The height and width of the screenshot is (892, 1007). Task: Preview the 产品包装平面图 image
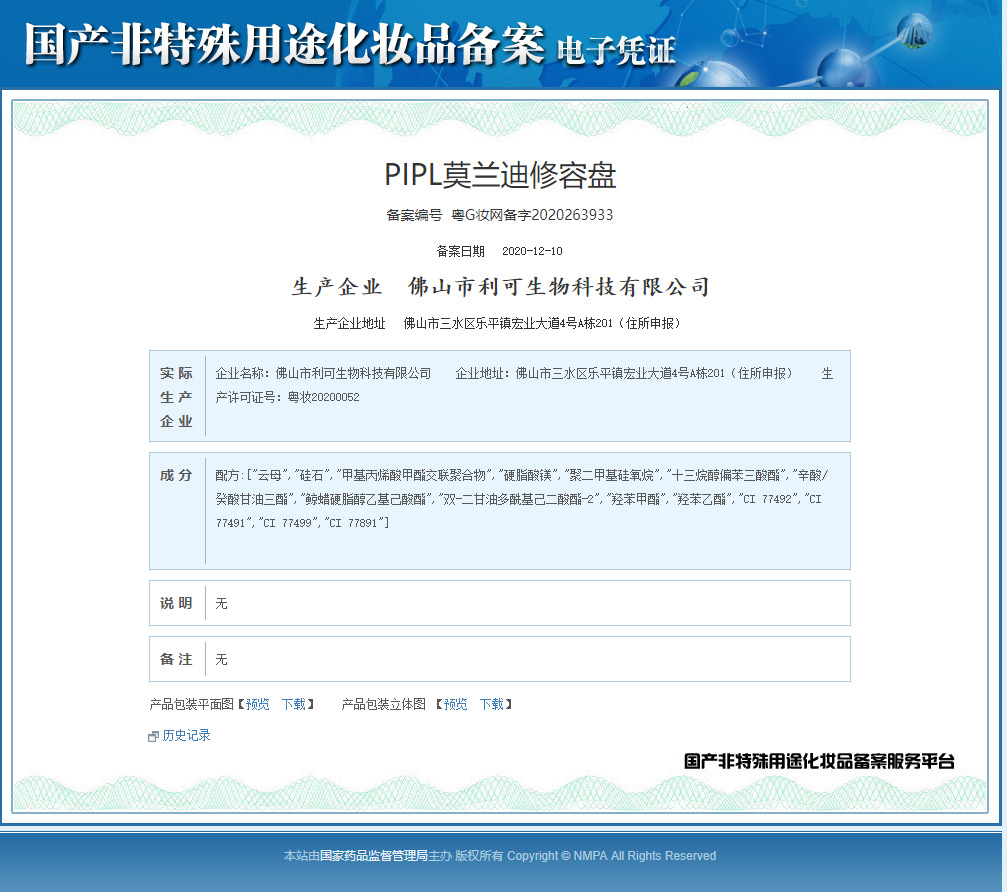[x=258, y=704]
